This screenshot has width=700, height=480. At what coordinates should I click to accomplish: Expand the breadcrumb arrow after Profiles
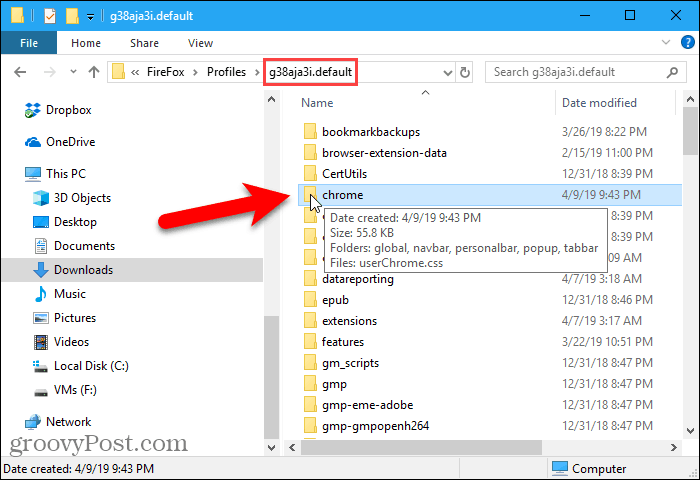pyautogui.click(x=257, y=72)
